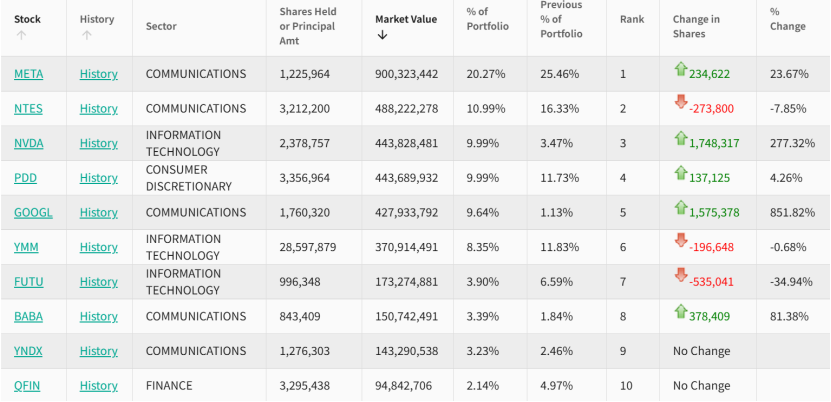Open History link for YNDX
This screenshot has height=402, width=831.
99,351
